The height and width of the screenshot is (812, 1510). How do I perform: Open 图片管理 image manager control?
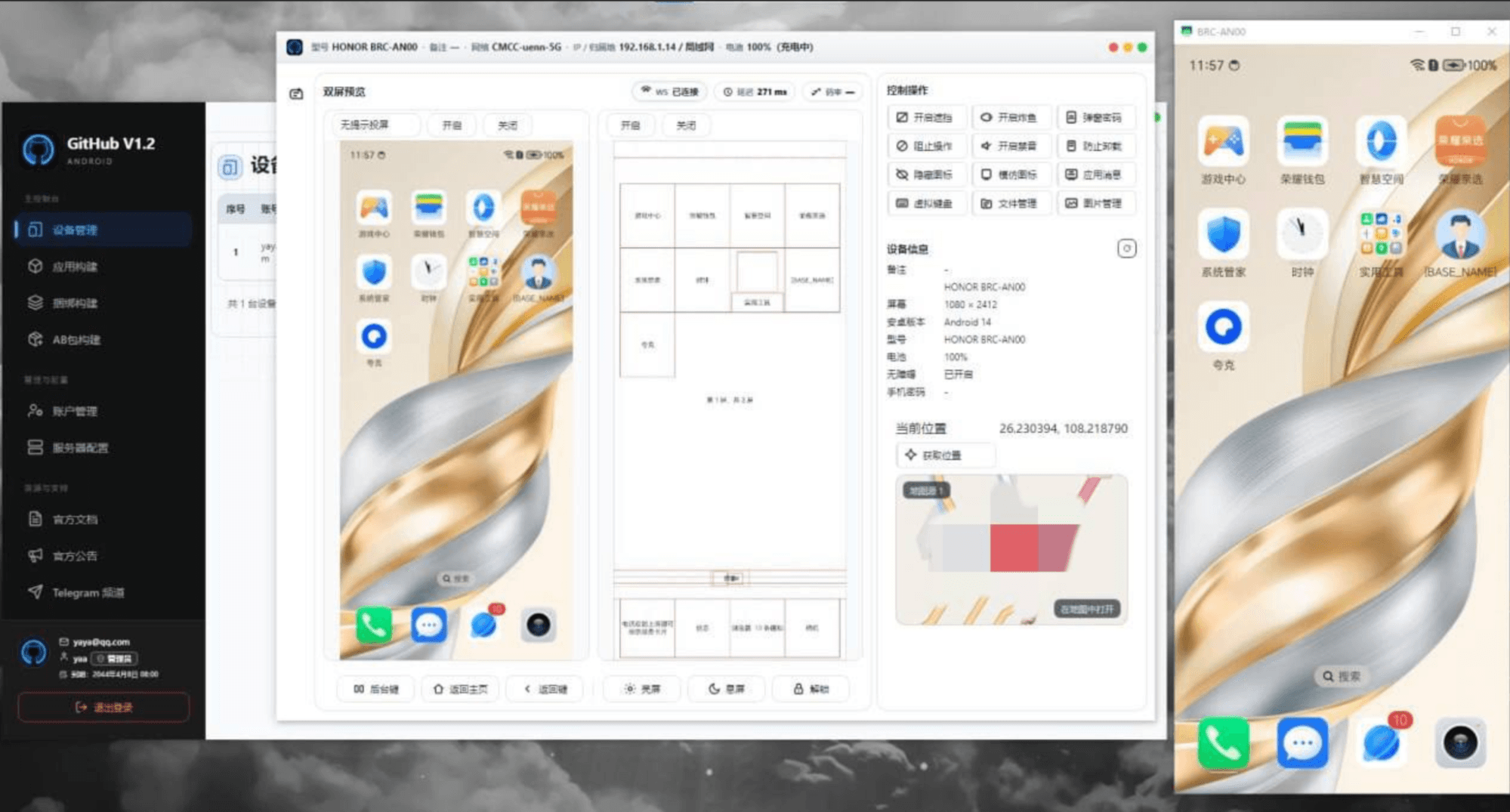(x=1095, y=203)
